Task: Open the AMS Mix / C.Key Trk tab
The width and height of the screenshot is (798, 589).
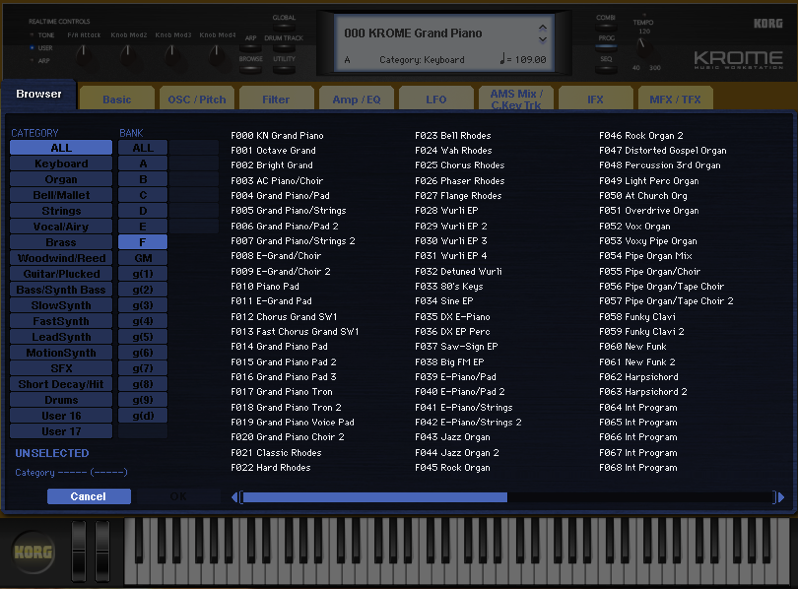Action: pyautogui.click(x=516, y=99)
